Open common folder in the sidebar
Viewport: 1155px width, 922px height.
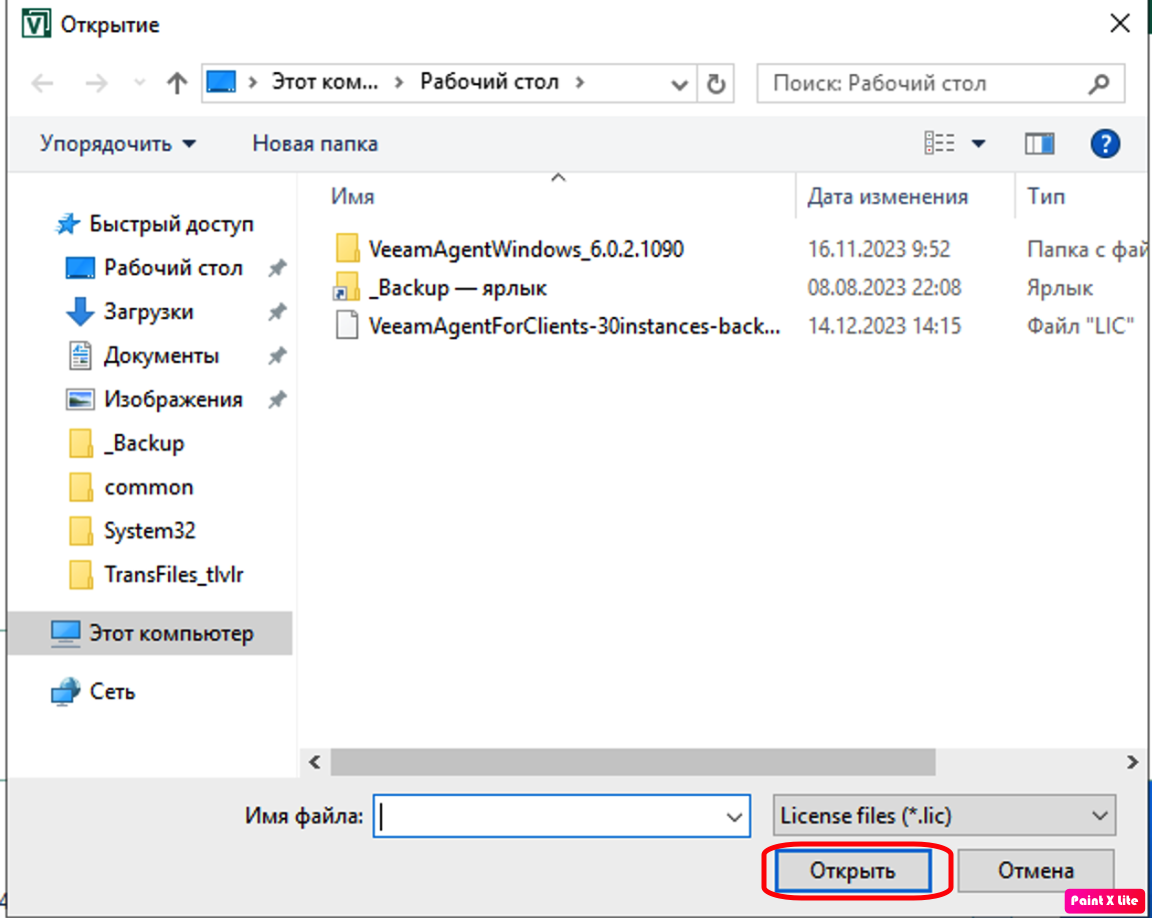149,488
